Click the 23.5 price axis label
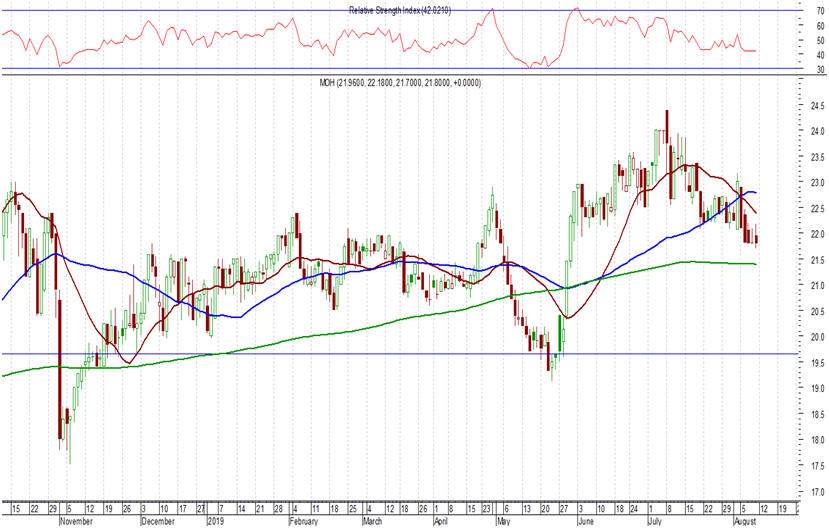The height and width of the screenshot is (528, 829). [818, 157]
